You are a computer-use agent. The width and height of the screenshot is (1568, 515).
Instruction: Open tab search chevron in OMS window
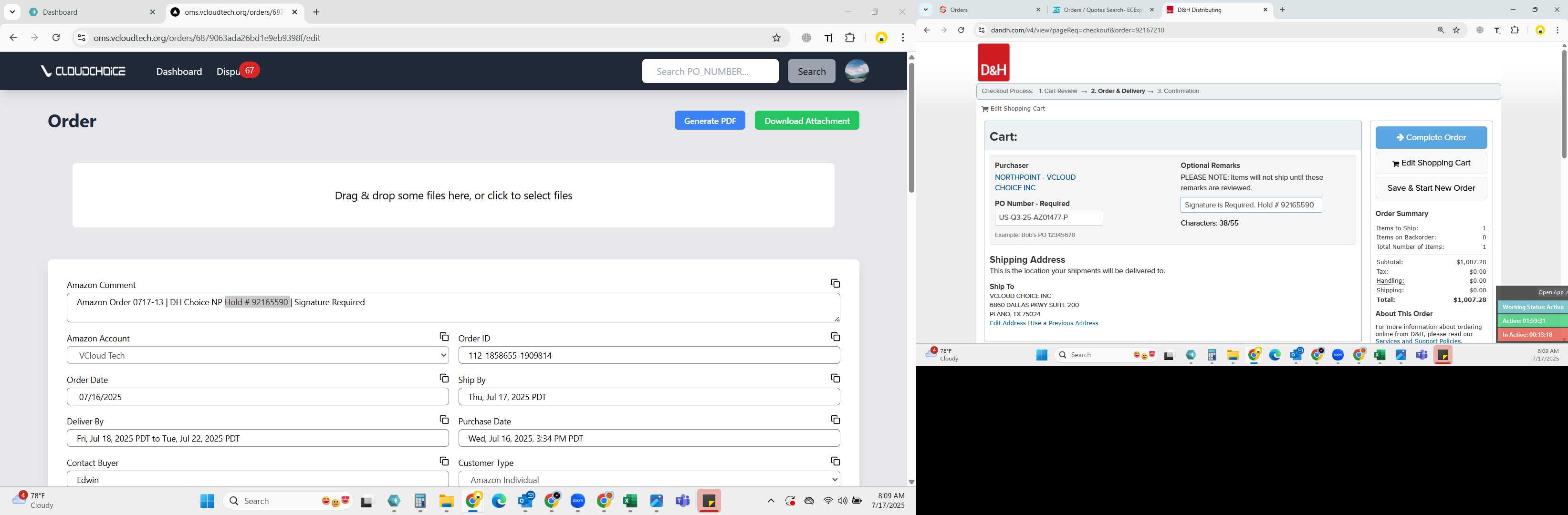12,12
